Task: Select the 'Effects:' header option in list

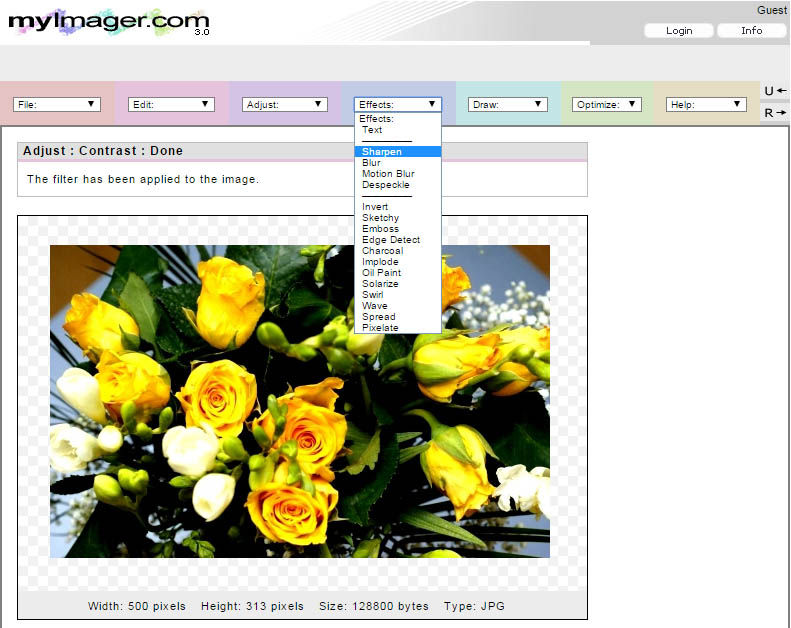Action: pos(398,119)
